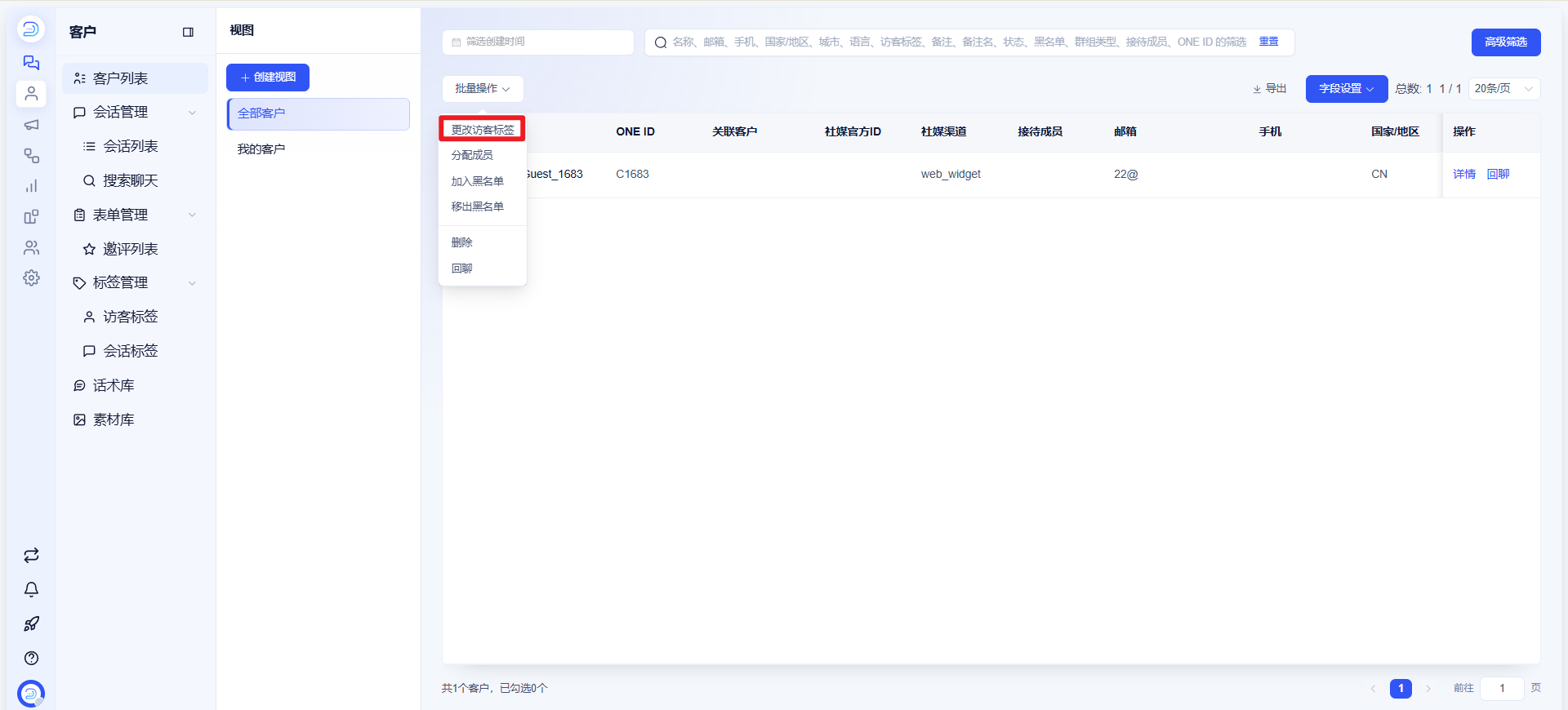Image resolution: width=1568 pixels, height=710 pixels.
Task: Open the help question mark icon
Action: [x=31, y=658]
